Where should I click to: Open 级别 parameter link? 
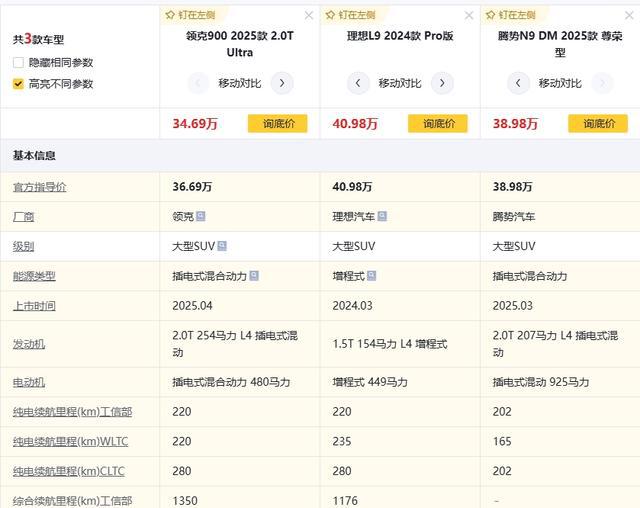23,246
